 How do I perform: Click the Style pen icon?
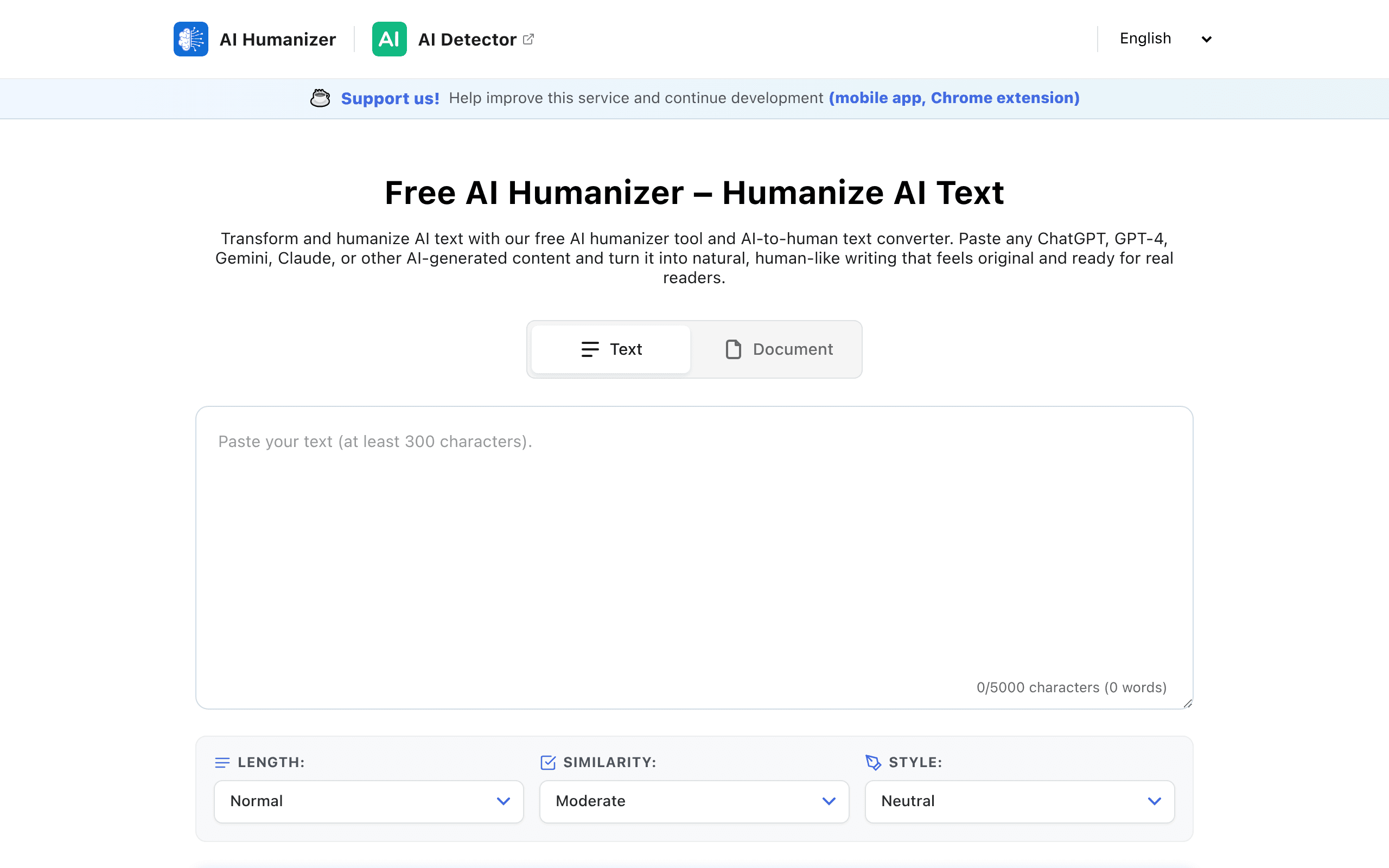click(873, 762)
